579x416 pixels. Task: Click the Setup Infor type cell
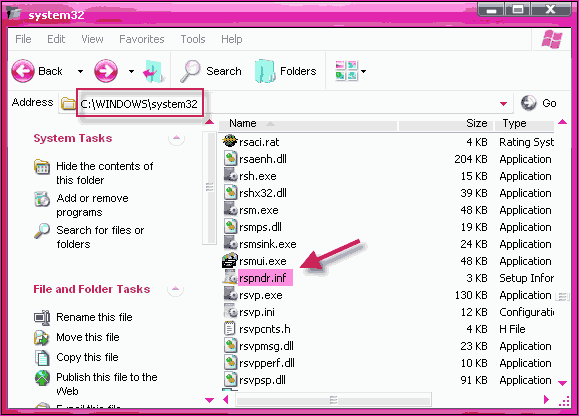[527, 278]
